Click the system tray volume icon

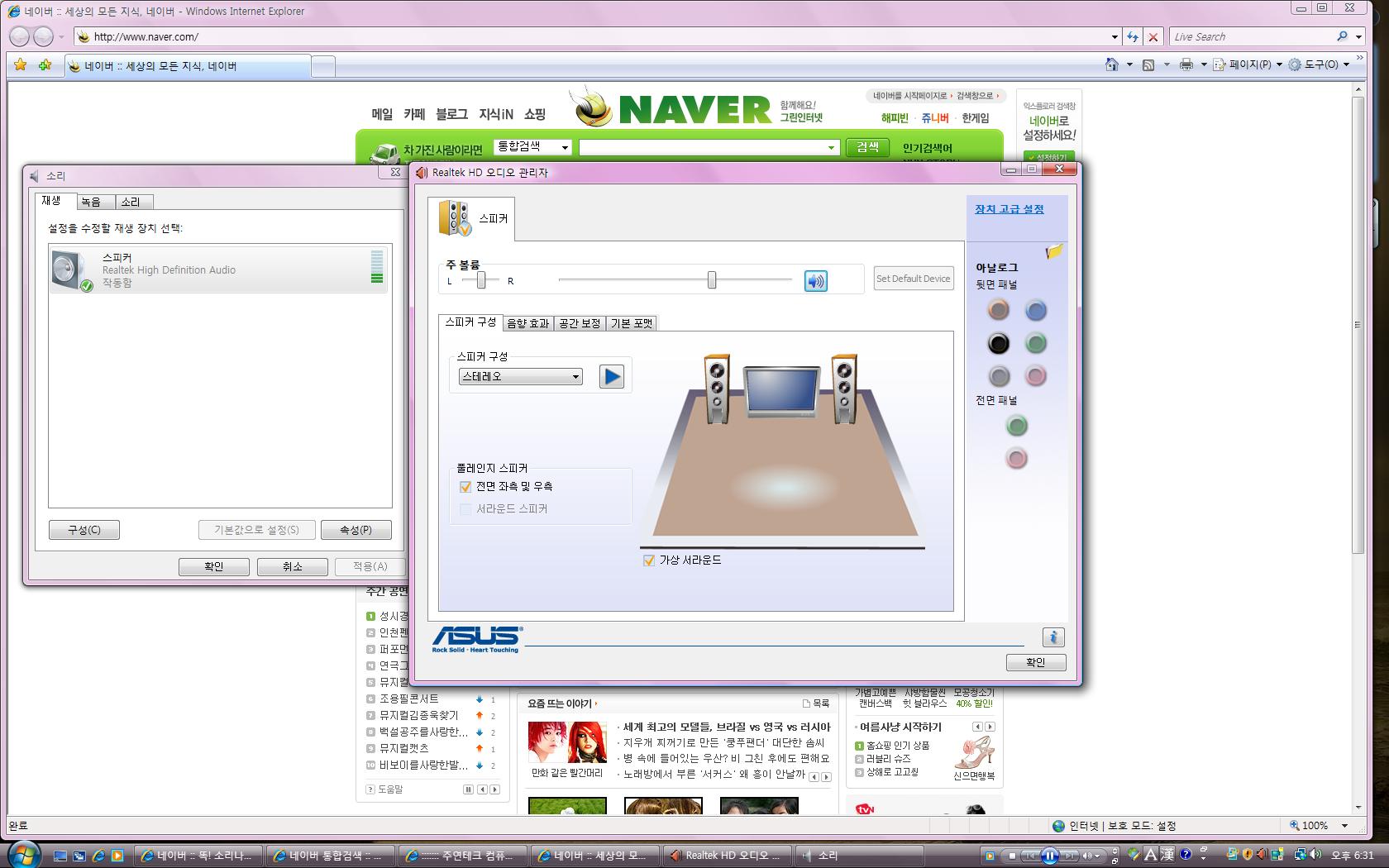coord(1315,855)
